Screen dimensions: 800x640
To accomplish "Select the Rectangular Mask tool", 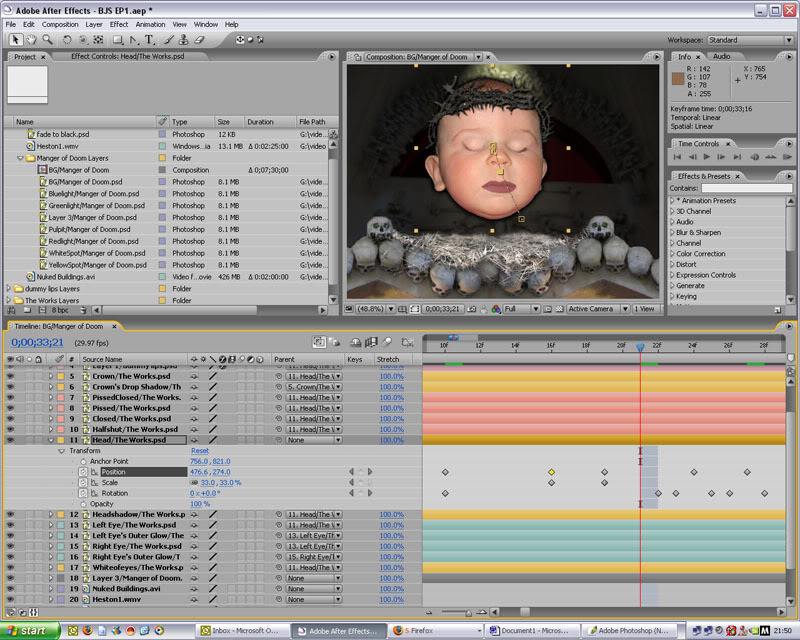I will tap(117, 39).
